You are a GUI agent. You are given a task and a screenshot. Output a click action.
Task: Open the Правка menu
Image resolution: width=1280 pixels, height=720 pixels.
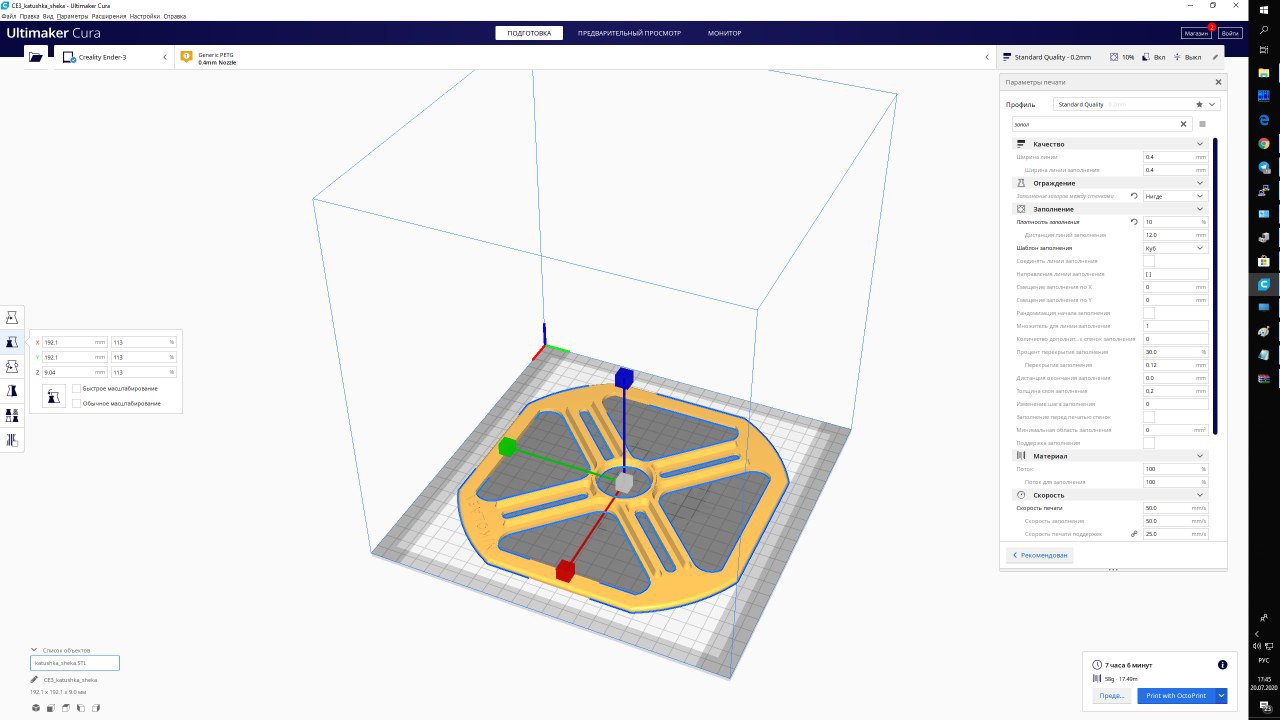[30, 16]
